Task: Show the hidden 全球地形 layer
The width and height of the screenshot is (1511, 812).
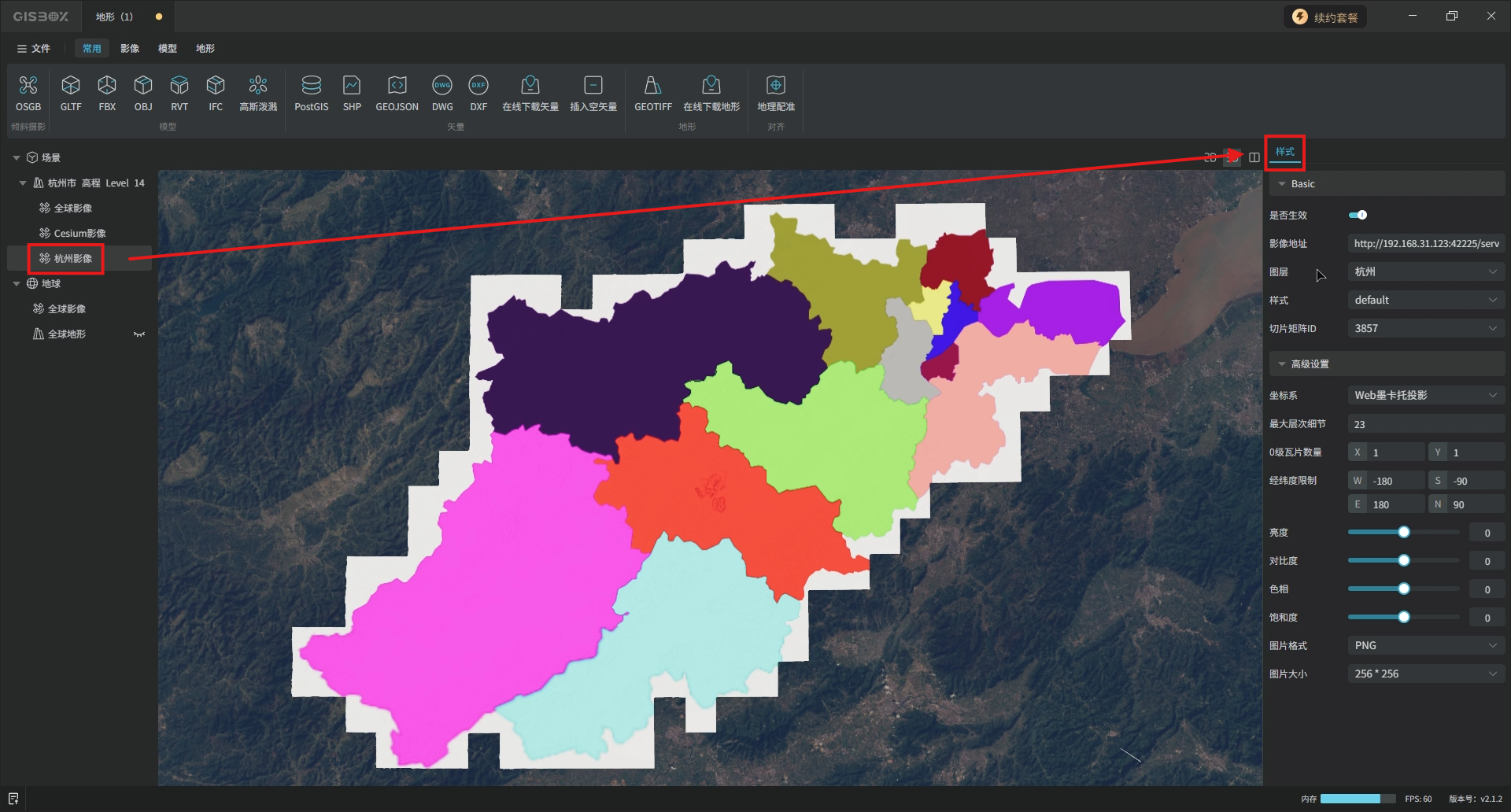Action: coord(139,334)
